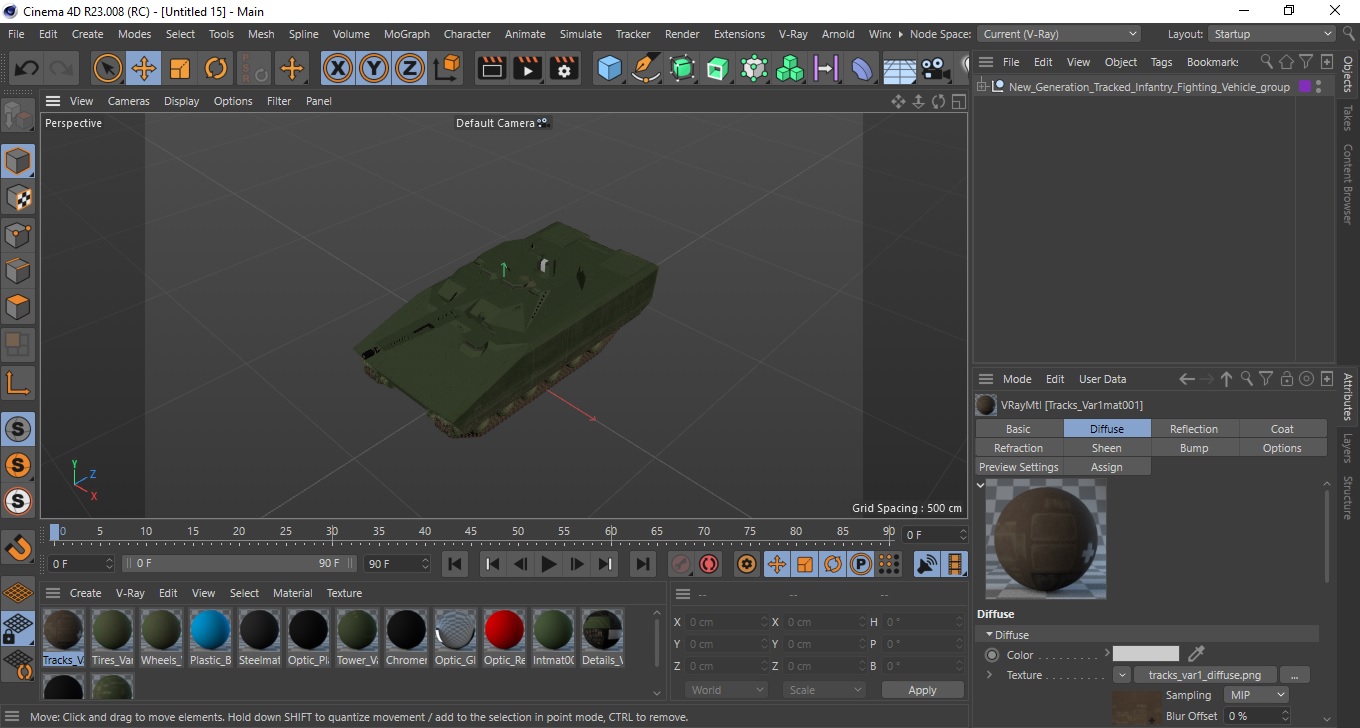Screen dimensions: 1360x728
Task: Toggle Y axis lock
Action: (x=374, y=69)
